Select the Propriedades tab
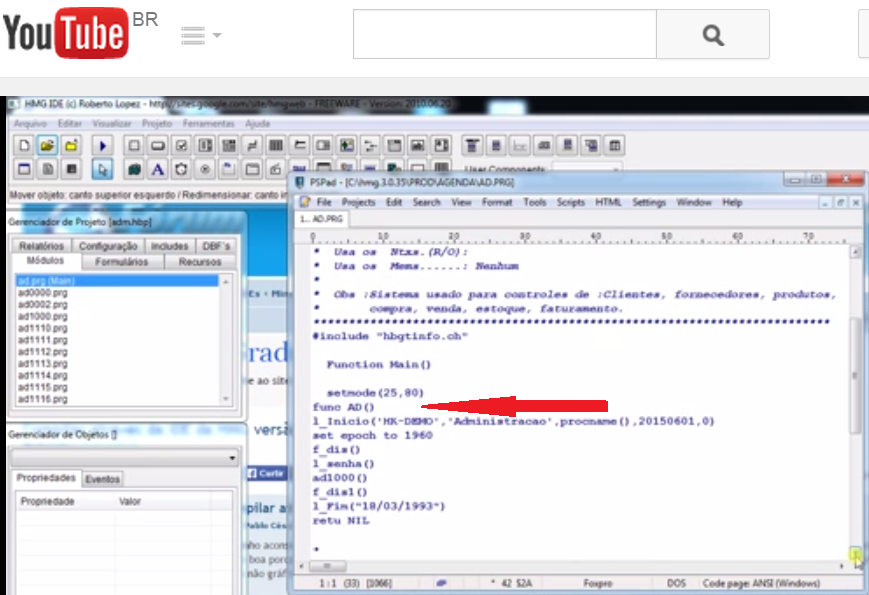The image size is (869, 595). (x=46, y=478)
